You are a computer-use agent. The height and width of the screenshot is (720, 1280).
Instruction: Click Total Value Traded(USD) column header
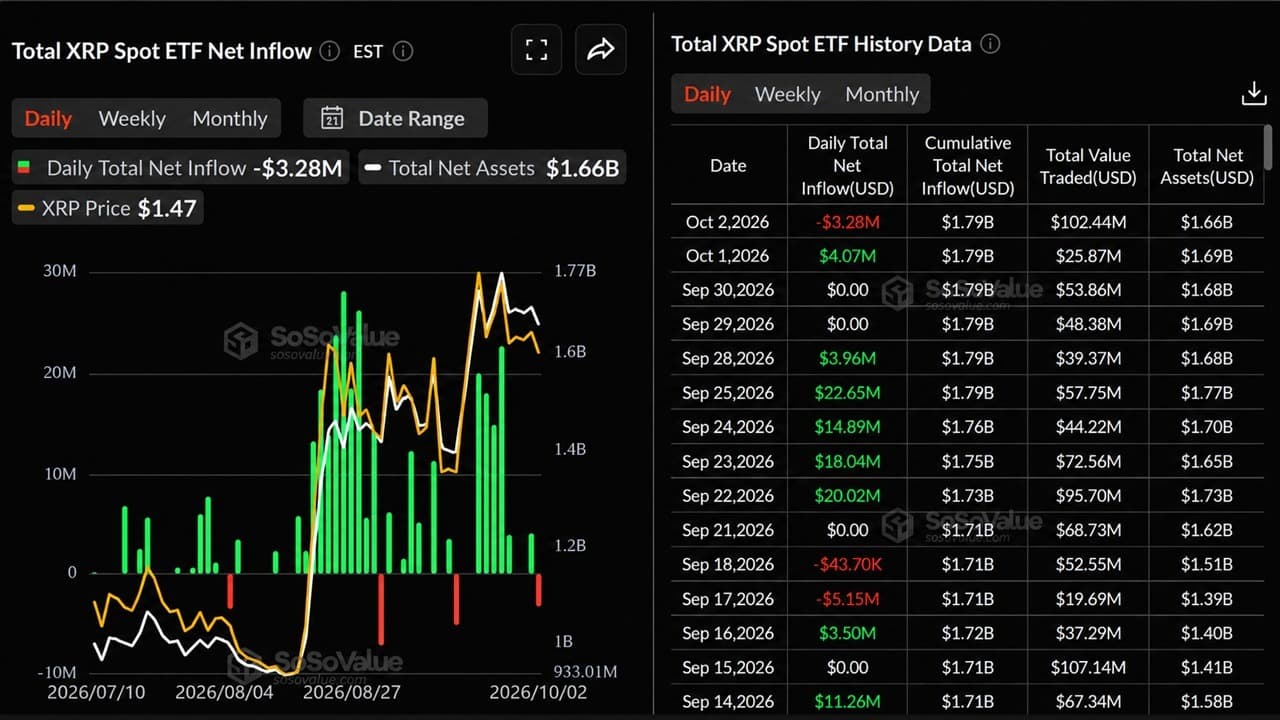click(x=1088, y=166)
